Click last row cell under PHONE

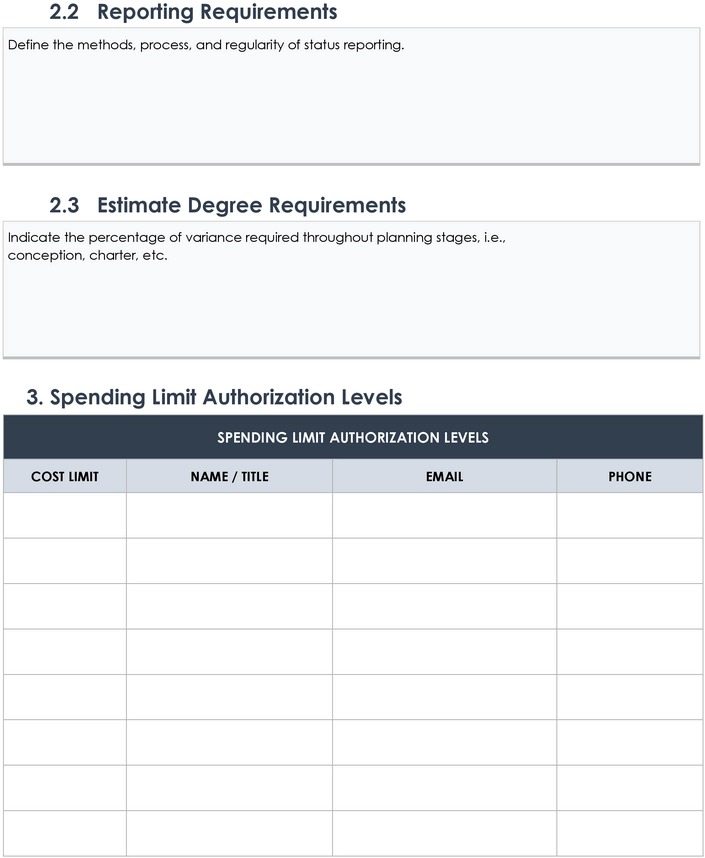pyautogui.click(x=630, y=833)
